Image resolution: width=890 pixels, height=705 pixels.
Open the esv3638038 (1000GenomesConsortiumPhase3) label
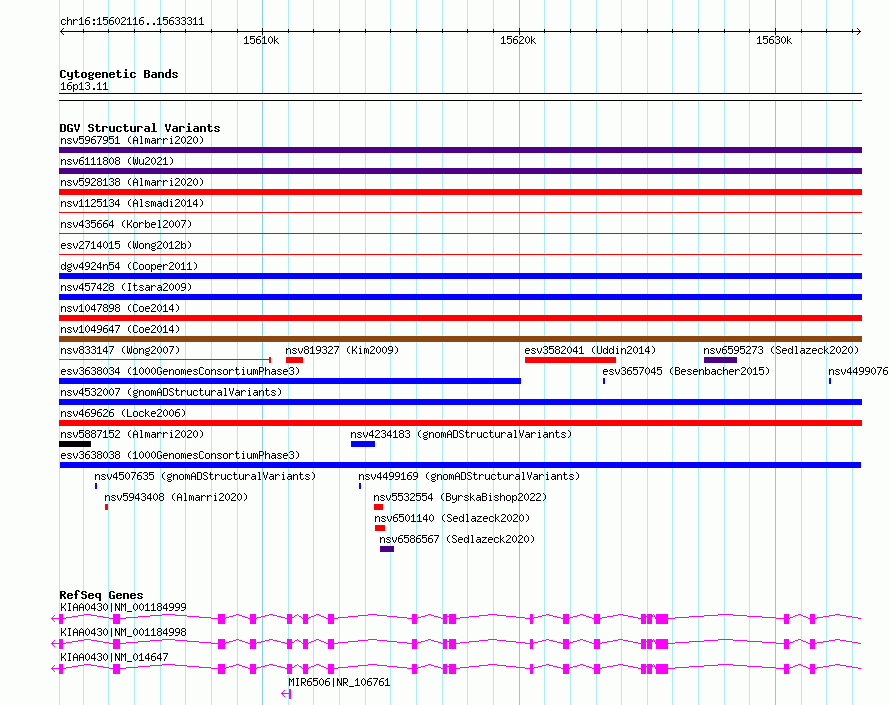pyautogui.click(x=180, y=455)
